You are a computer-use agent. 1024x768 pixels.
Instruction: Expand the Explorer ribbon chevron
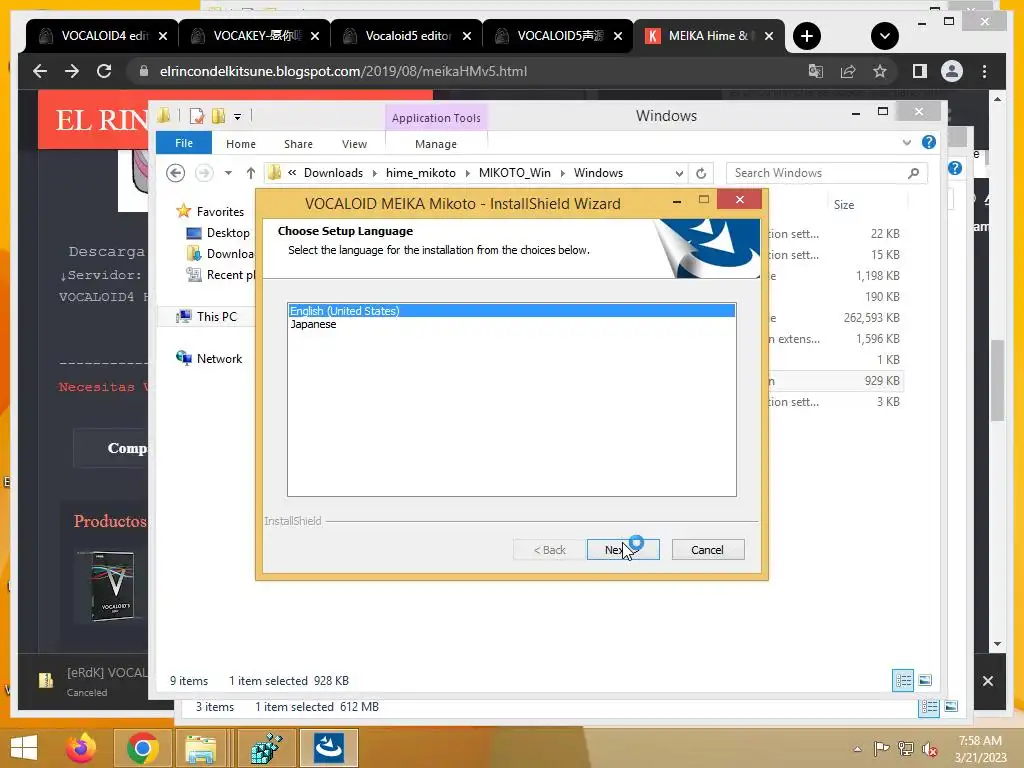tap(906, 142)
